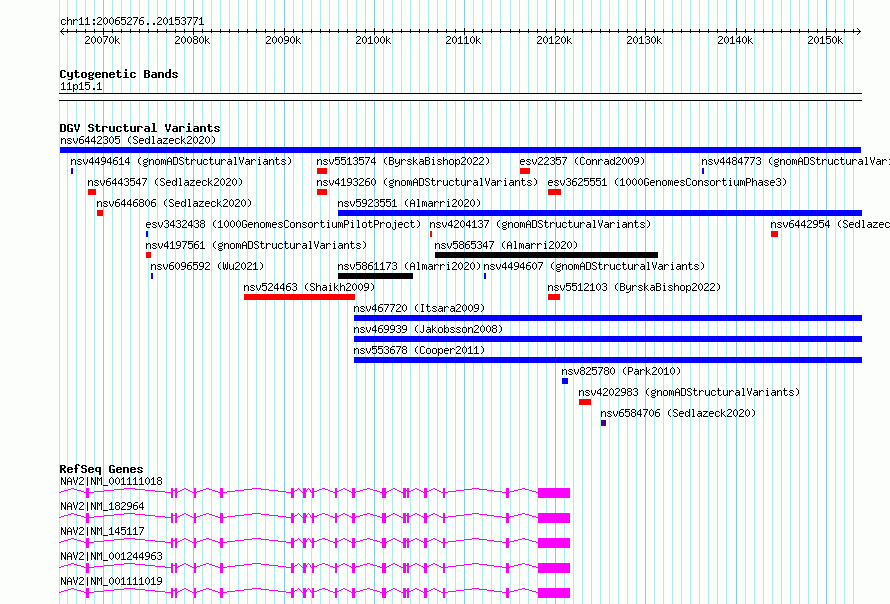
Task: Open nsv524463 (Shaikh2009) label
Action: click(x=309, y=287)
